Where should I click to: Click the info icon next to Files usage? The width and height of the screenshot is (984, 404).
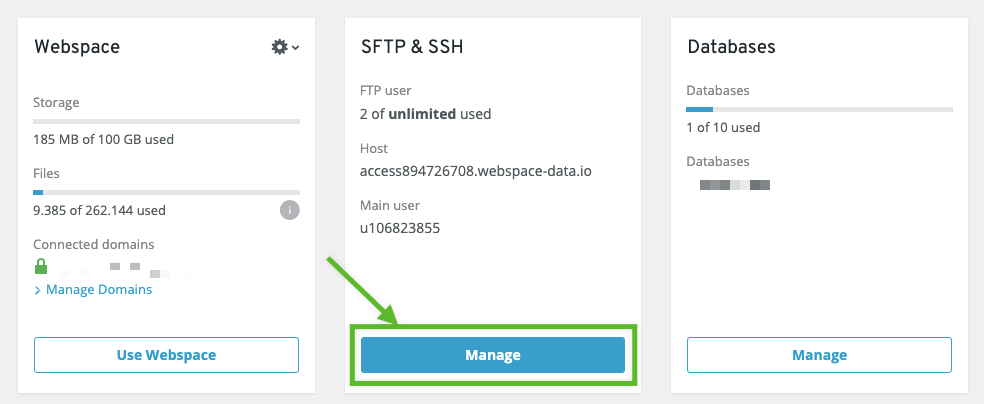click(x=289, y=210)
